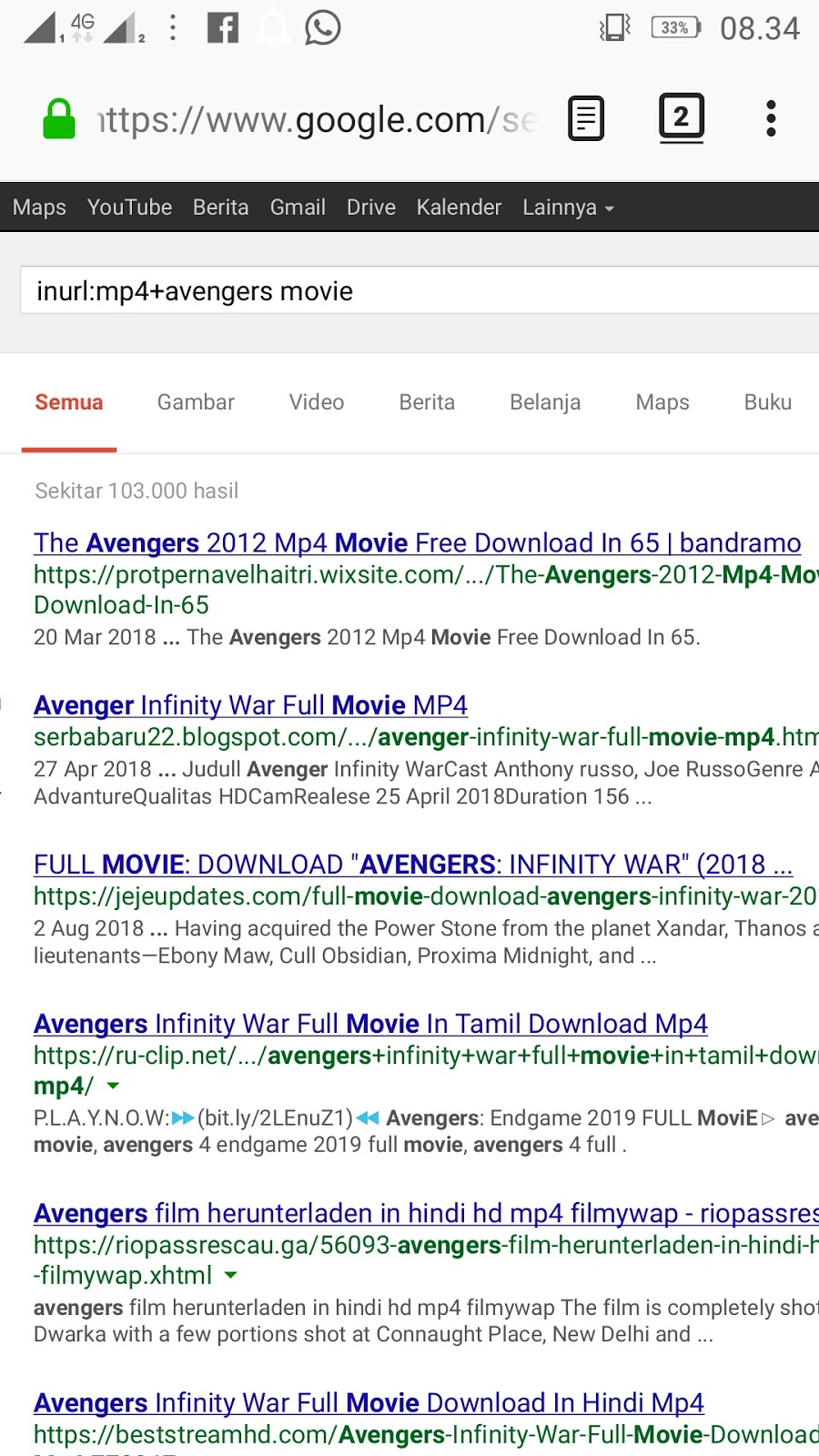
Task: Tap the Sekitar 103.000 hasil count
Action: point(136,491)
